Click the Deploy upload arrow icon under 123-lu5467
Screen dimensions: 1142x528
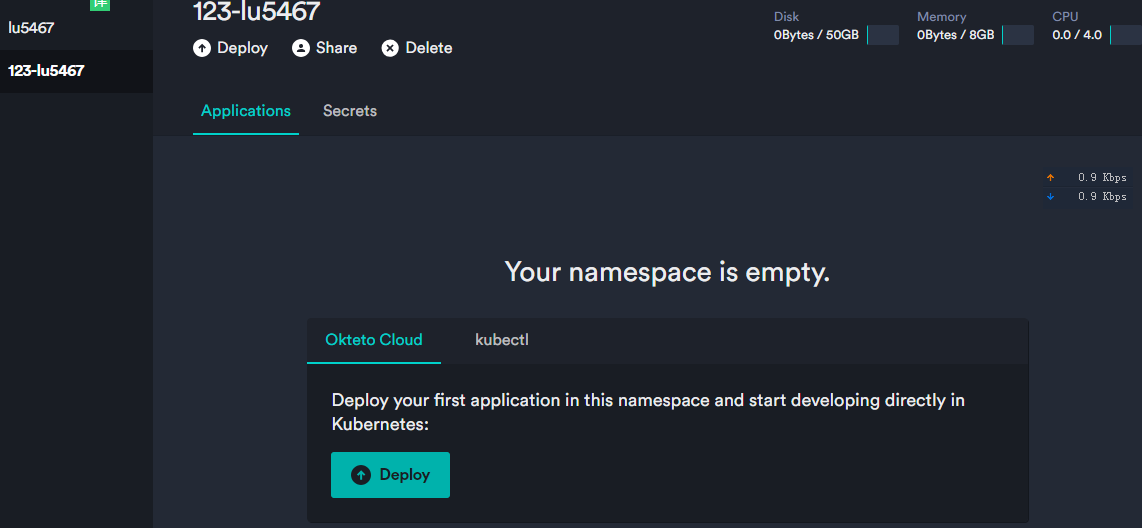(202, 48)
